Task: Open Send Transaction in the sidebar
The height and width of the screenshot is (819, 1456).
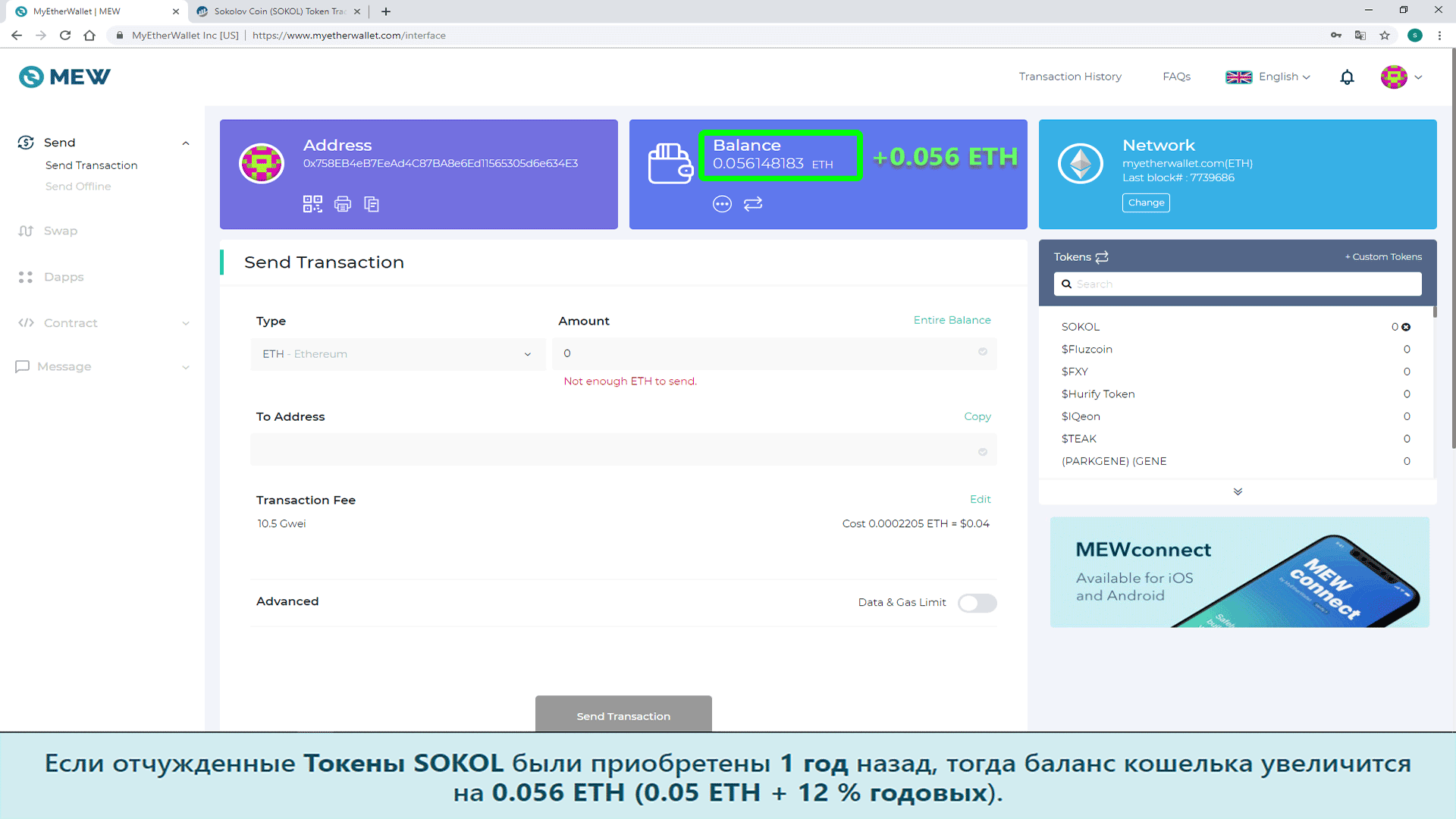Action: click(x=91, y=165)
